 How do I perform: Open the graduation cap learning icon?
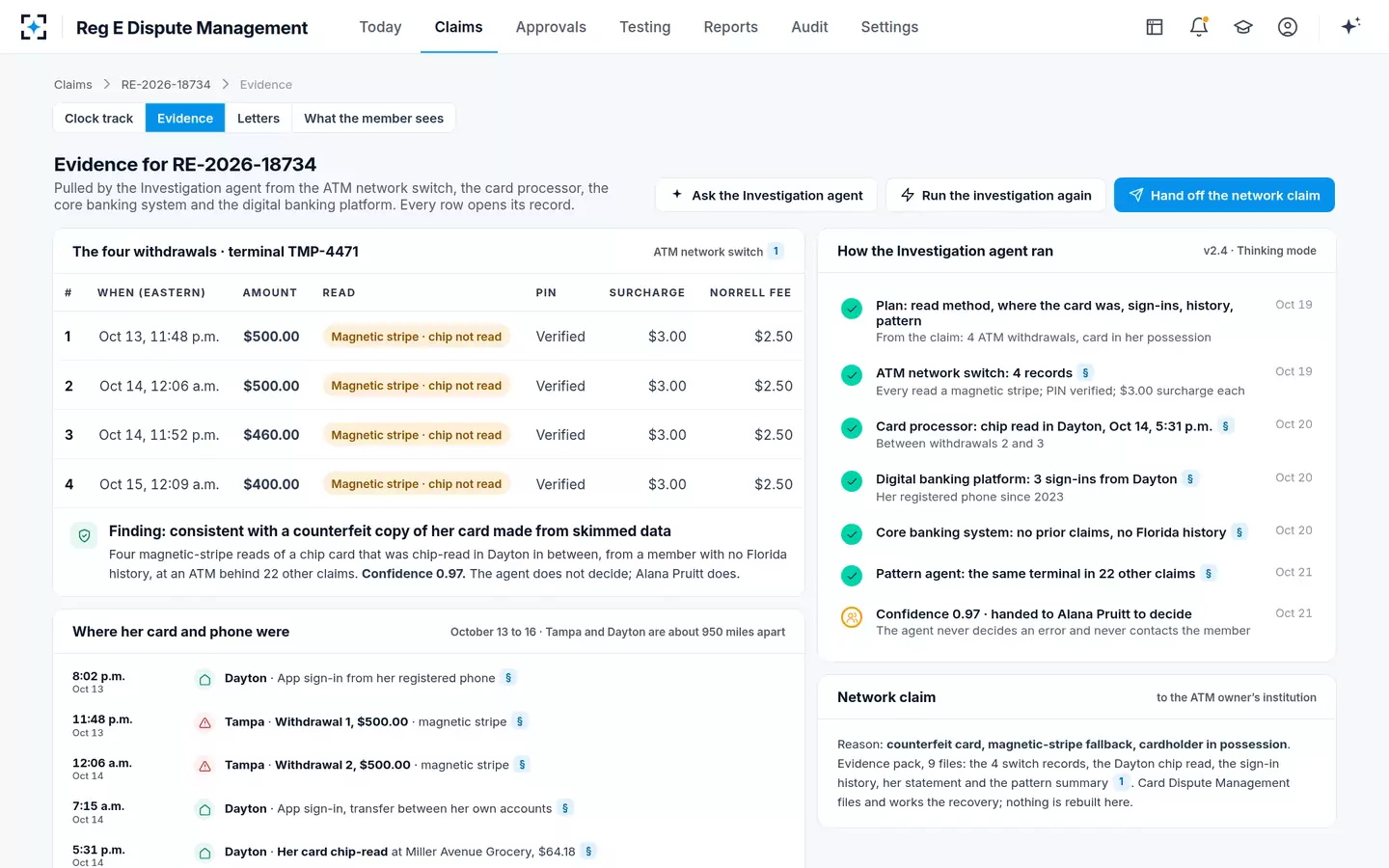1243,27
